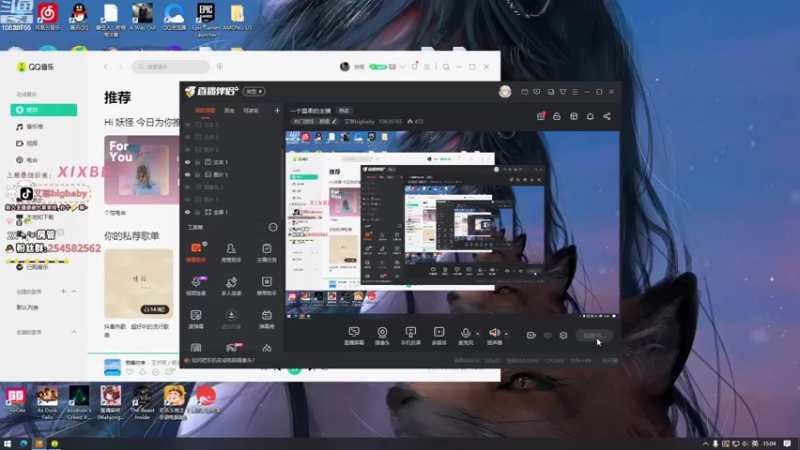
Task: Open the For You personal radio card
Action: pos(141,170)
